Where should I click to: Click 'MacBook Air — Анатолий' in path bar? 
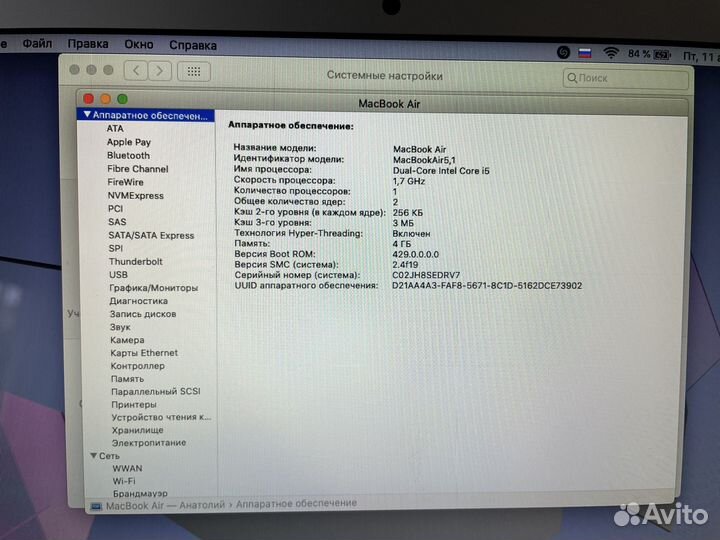(x=166, y=506)
